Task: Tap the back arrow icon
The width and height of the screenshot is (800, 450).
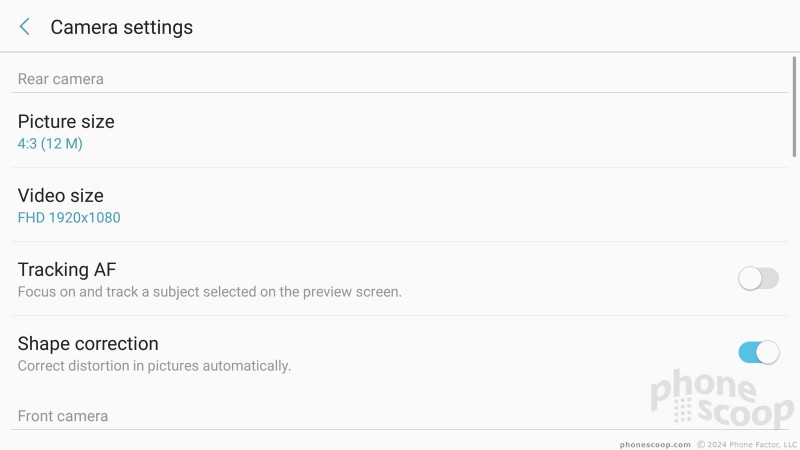Action: click(x=24, y=27)
